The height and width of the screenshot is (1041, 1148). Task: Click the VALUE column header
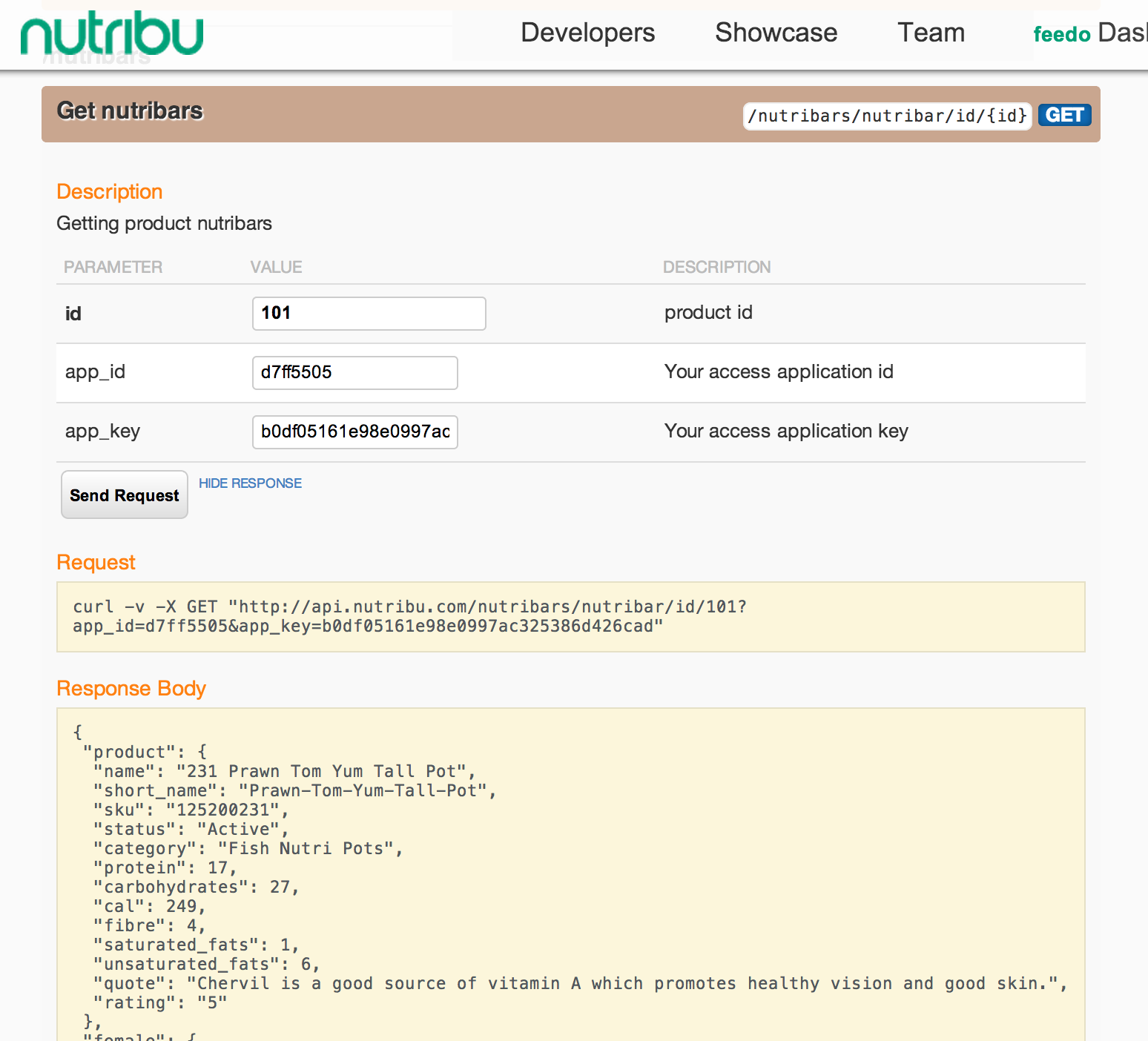276,267
